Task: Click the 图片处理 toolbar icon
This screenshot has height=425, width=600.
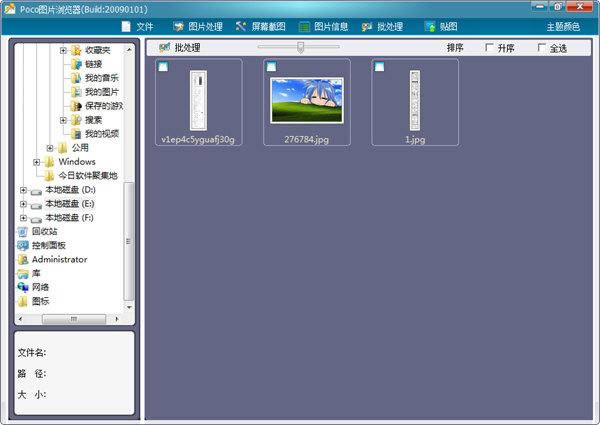Action: (x=178, y=26)
